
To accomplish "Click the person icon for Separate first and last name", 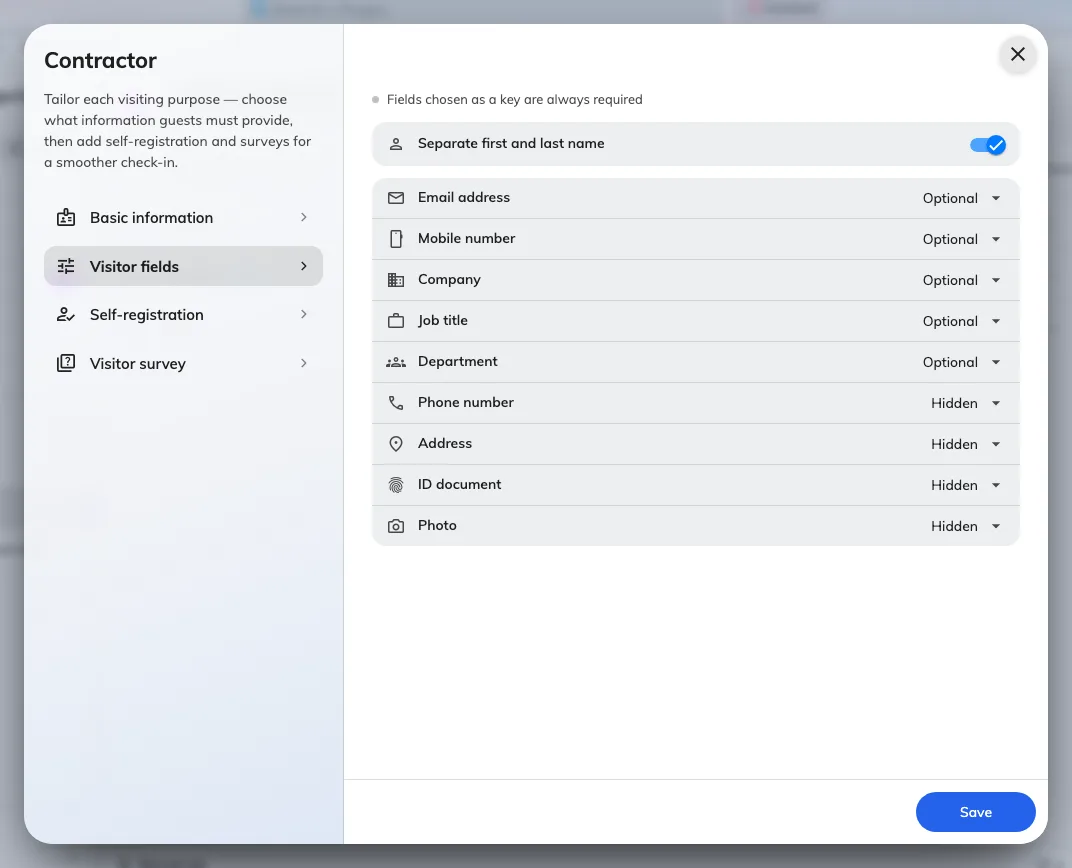I will pyautogui.click(x=396, y=144).
